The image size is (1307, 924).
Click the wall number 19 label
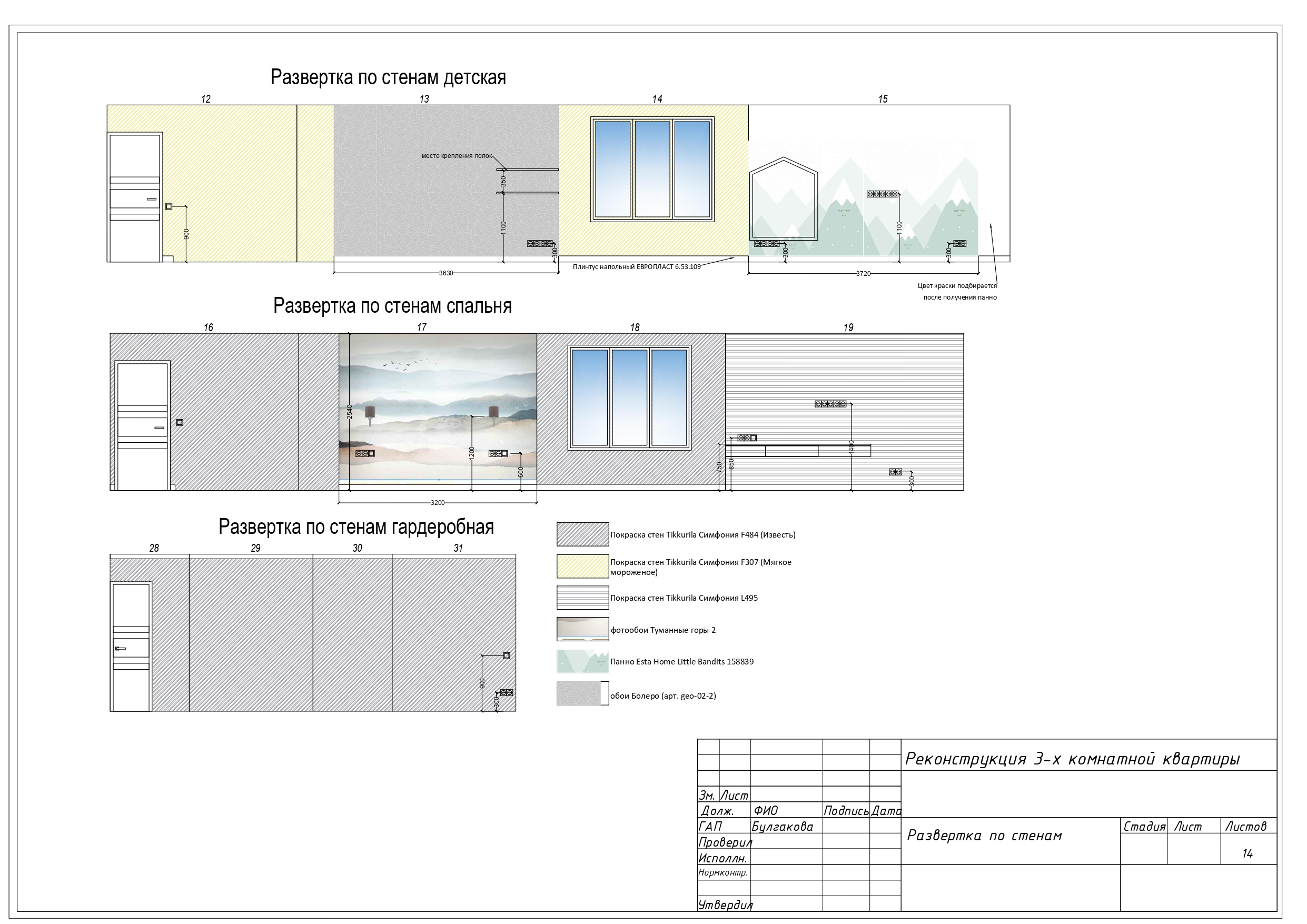(848, 328)
